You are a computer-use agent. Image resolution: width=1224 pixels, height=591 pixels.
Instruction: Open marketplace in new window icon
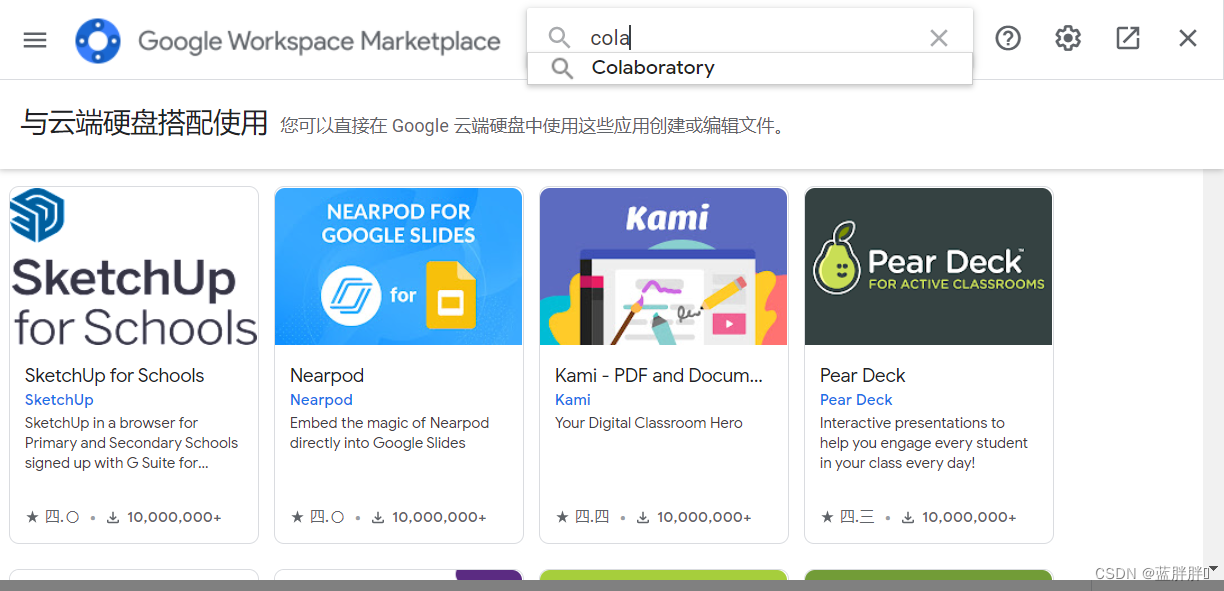tap(1128, 38)
